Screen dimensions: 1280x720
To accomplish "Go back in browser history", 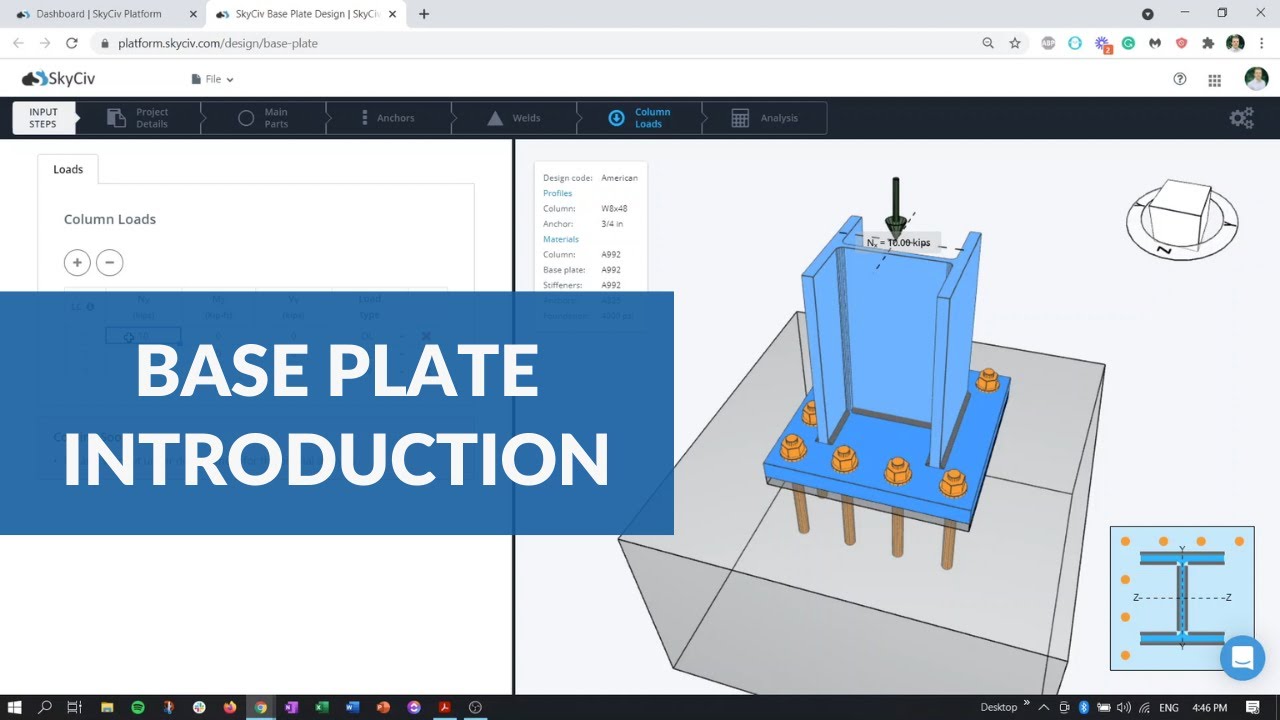I will [x=18, y=43].
